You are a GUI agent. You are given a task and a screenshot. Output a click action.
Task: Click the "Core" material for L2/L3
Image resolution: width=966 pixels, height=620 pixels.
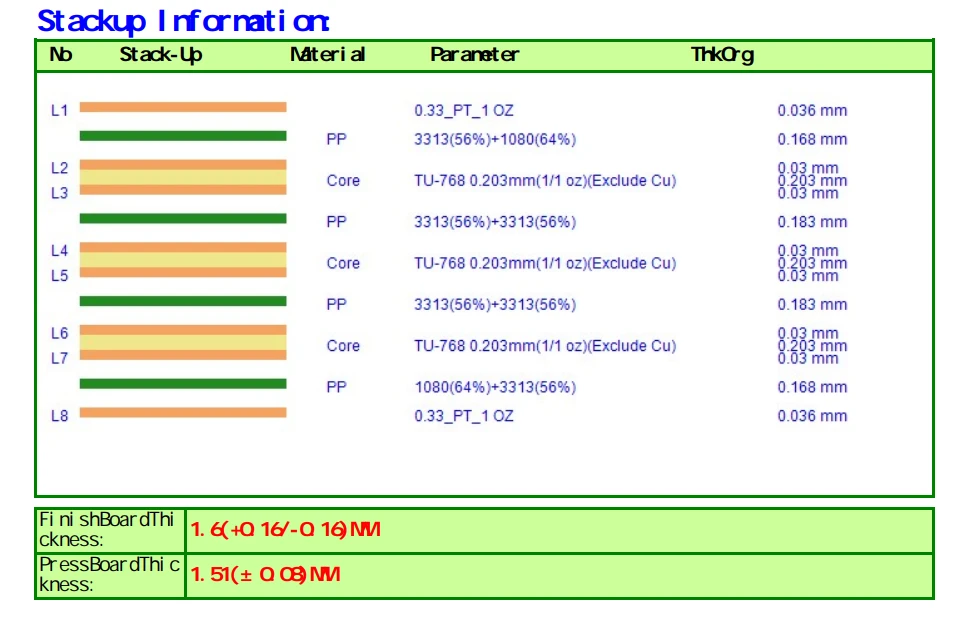click(x=343, y=181)
